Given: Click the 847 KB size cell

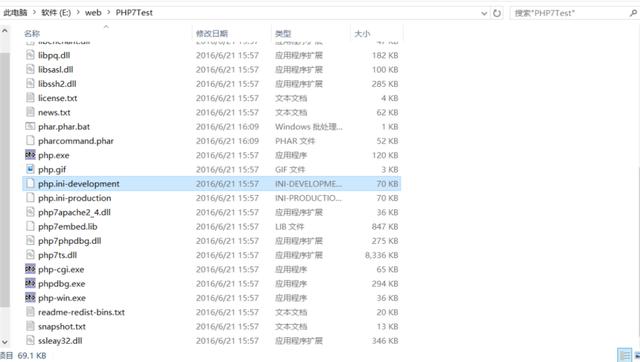Looking at the screenshot, I should coord(385,227).
